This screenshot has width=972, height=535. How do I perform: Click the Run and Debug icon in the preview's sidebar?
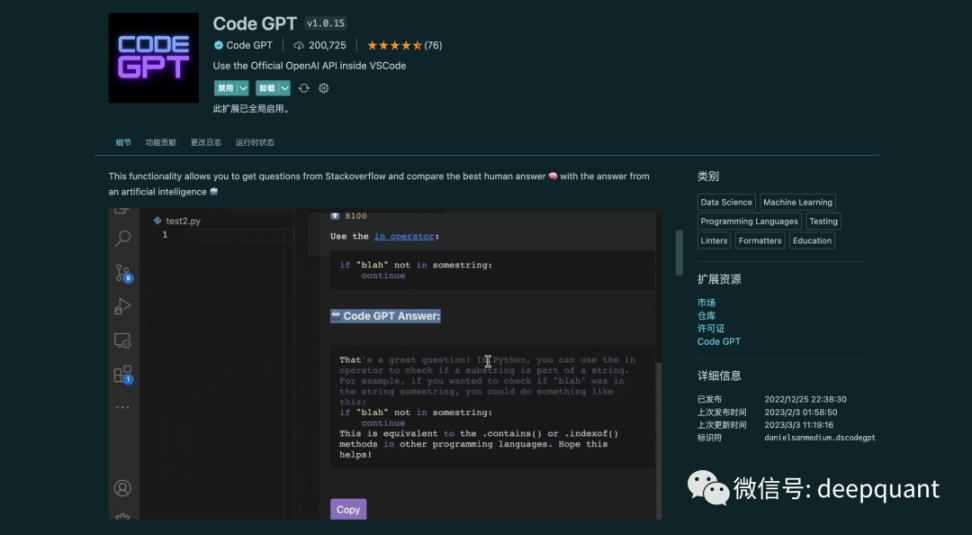pyautogui.click(x=123, y=306)
